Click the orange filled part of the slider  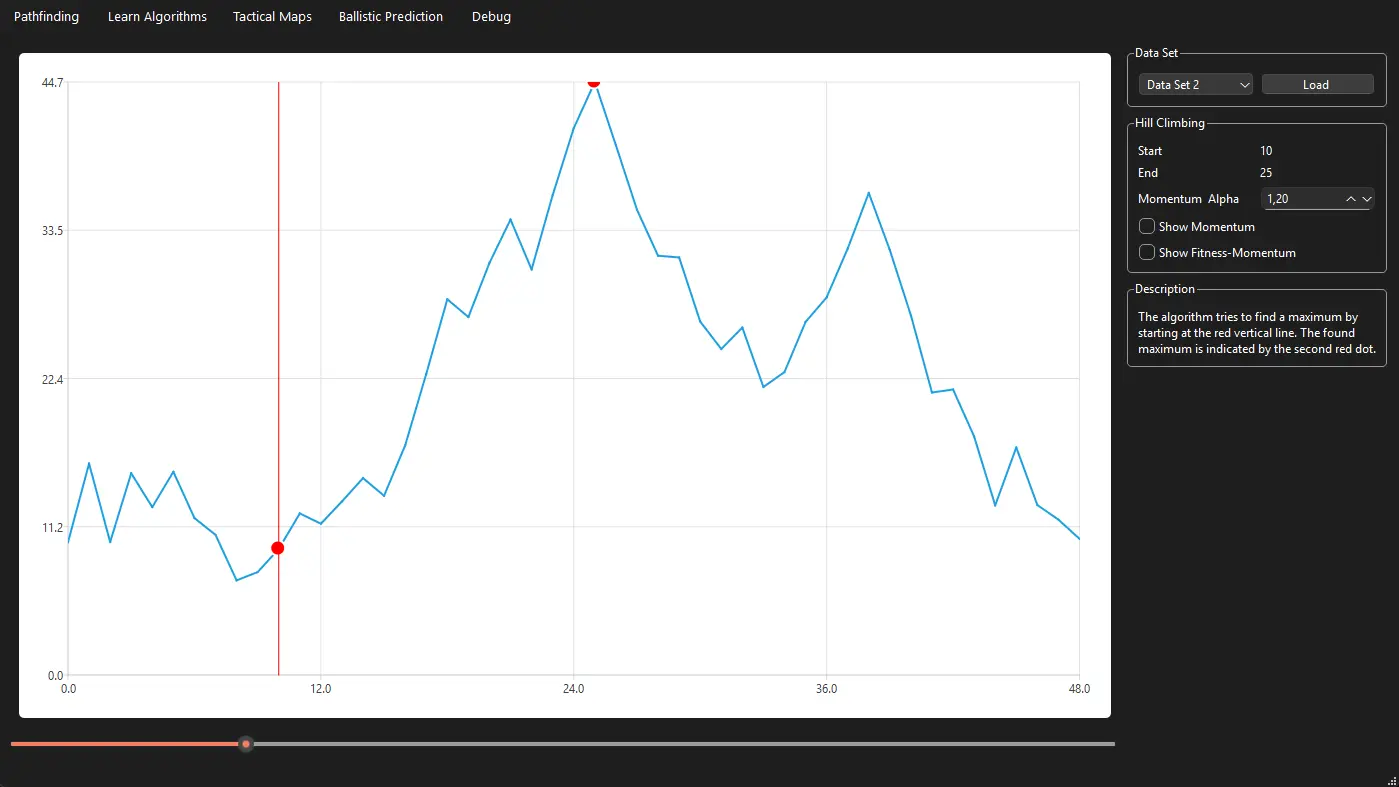pyautogui.click(x=120, y=744)
